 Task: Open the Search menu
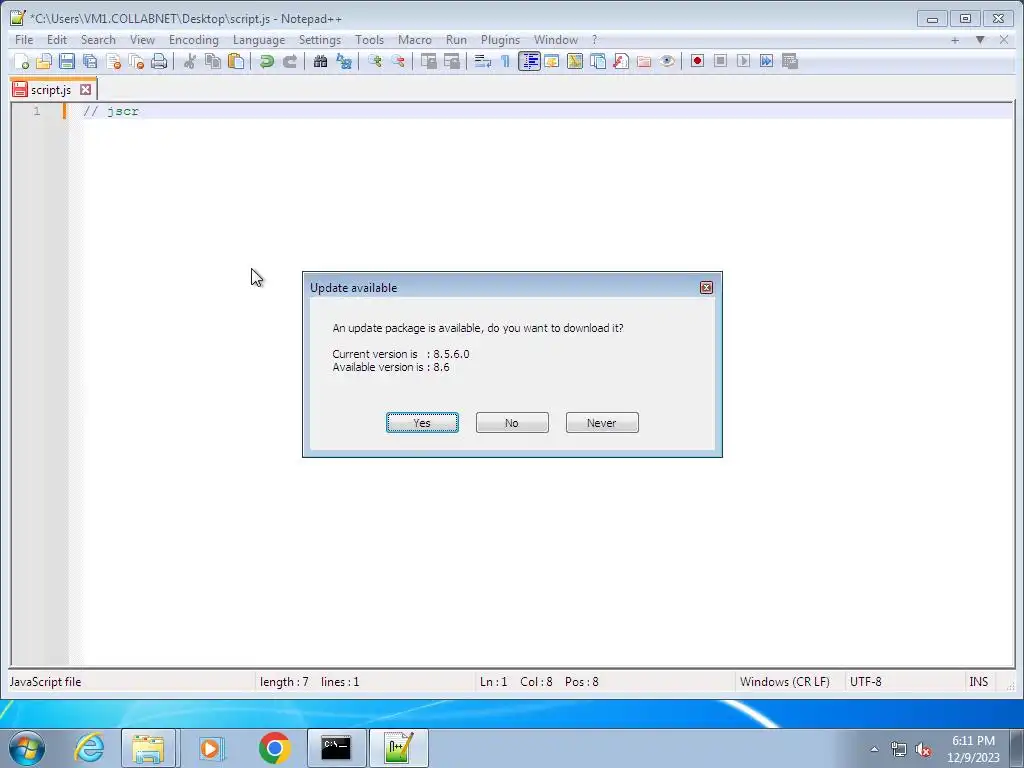pyautogui.click(x=98, y=40)
